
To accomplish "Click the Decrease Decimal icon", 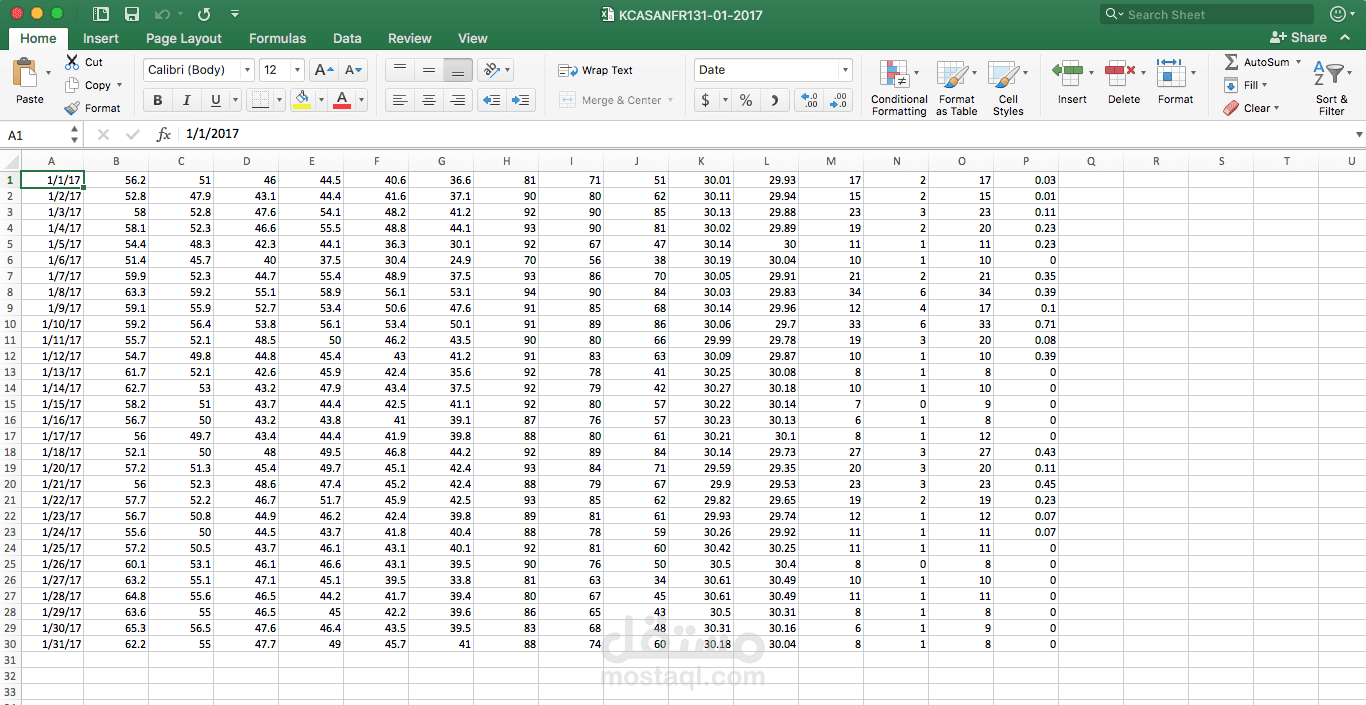I will [x=838, y=100].
